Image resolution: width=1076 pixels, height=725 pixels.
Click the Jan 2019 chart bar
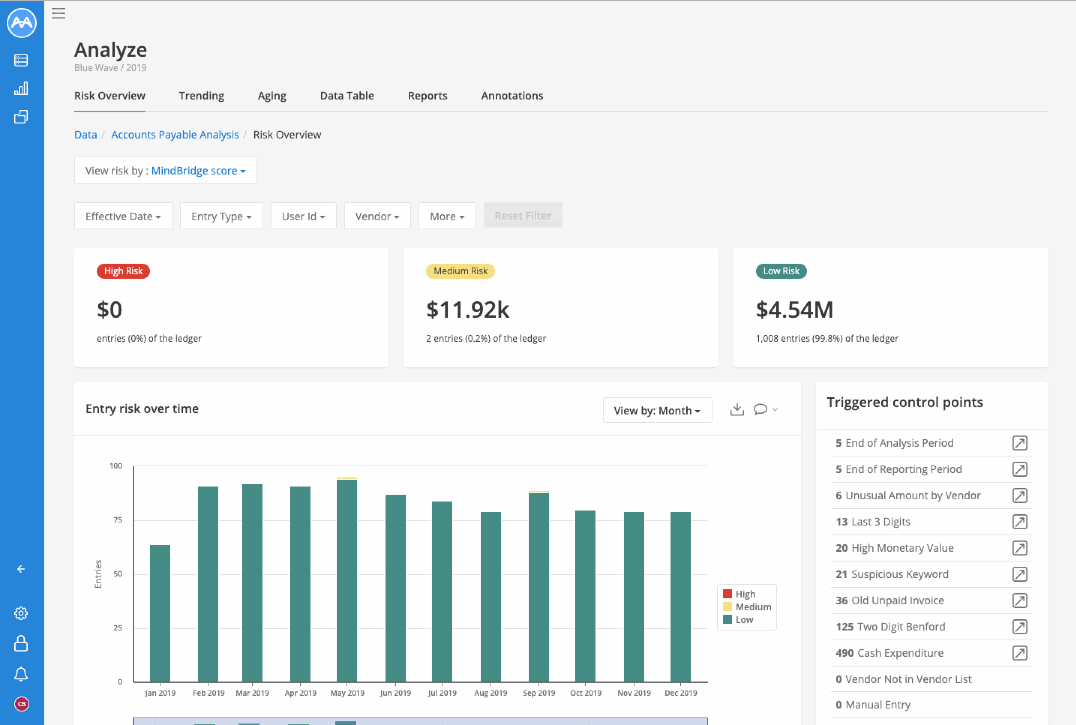pyautogui.click(x=160, y=613)
